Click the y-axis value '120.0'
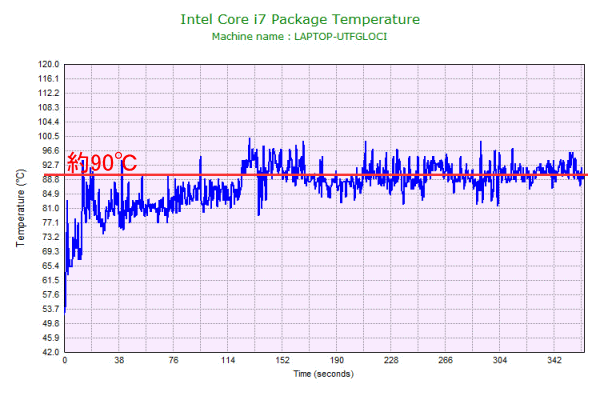 (49, 64)
